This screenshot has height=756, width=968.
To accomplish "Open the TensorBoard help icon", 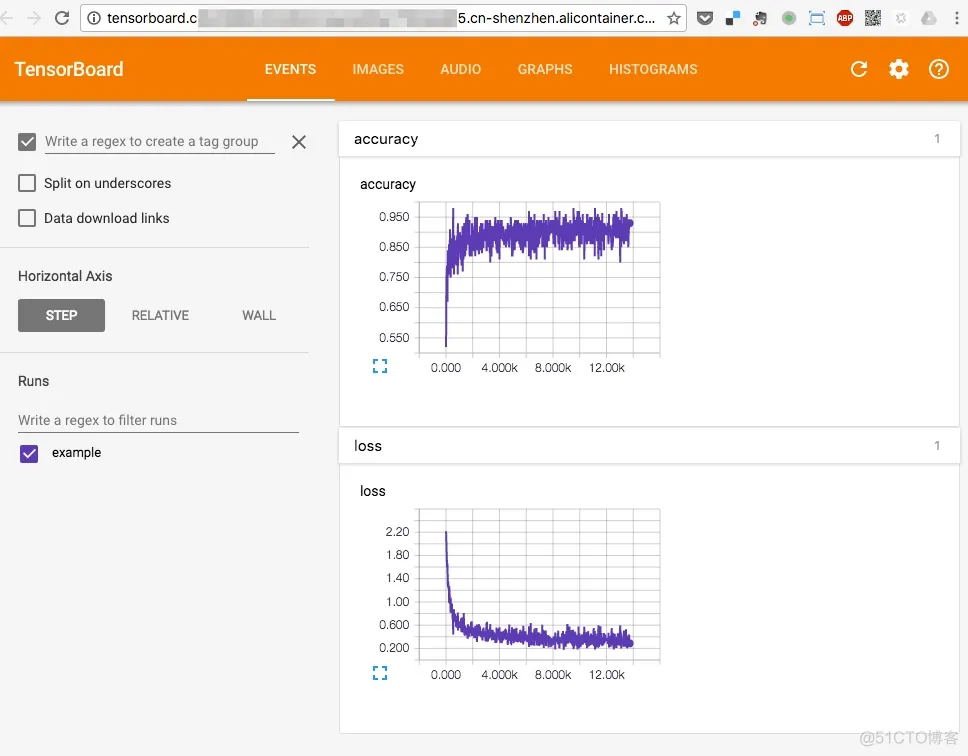I will click(x=939, y=69).
